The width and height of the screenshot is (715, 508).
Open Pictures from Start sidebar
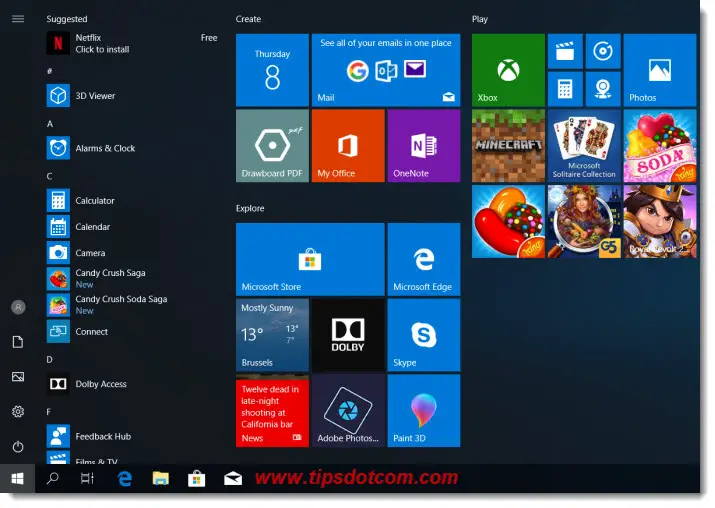18,377
